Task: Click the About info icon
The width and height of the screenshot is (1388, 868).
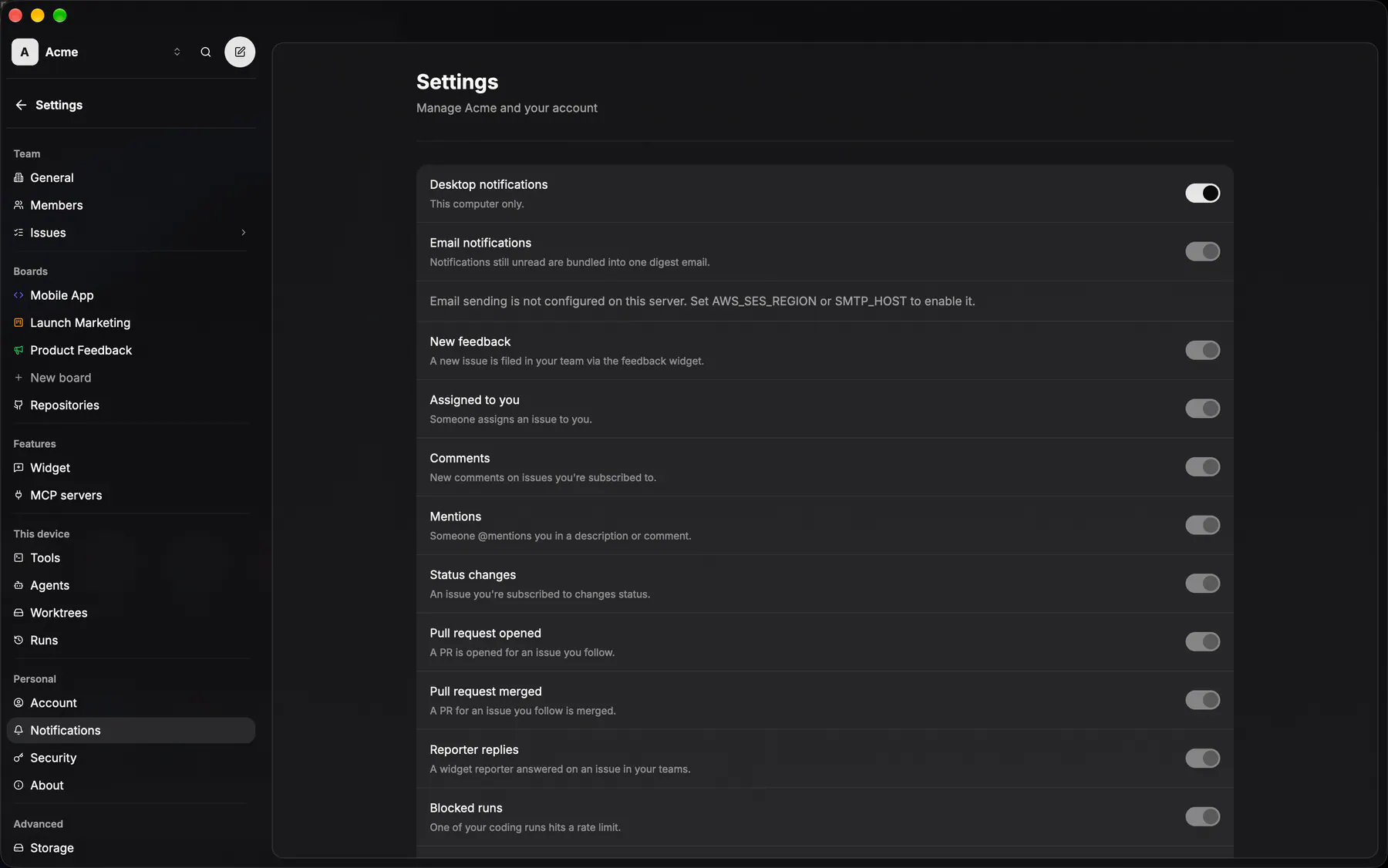Action: [x=19, y=785]
